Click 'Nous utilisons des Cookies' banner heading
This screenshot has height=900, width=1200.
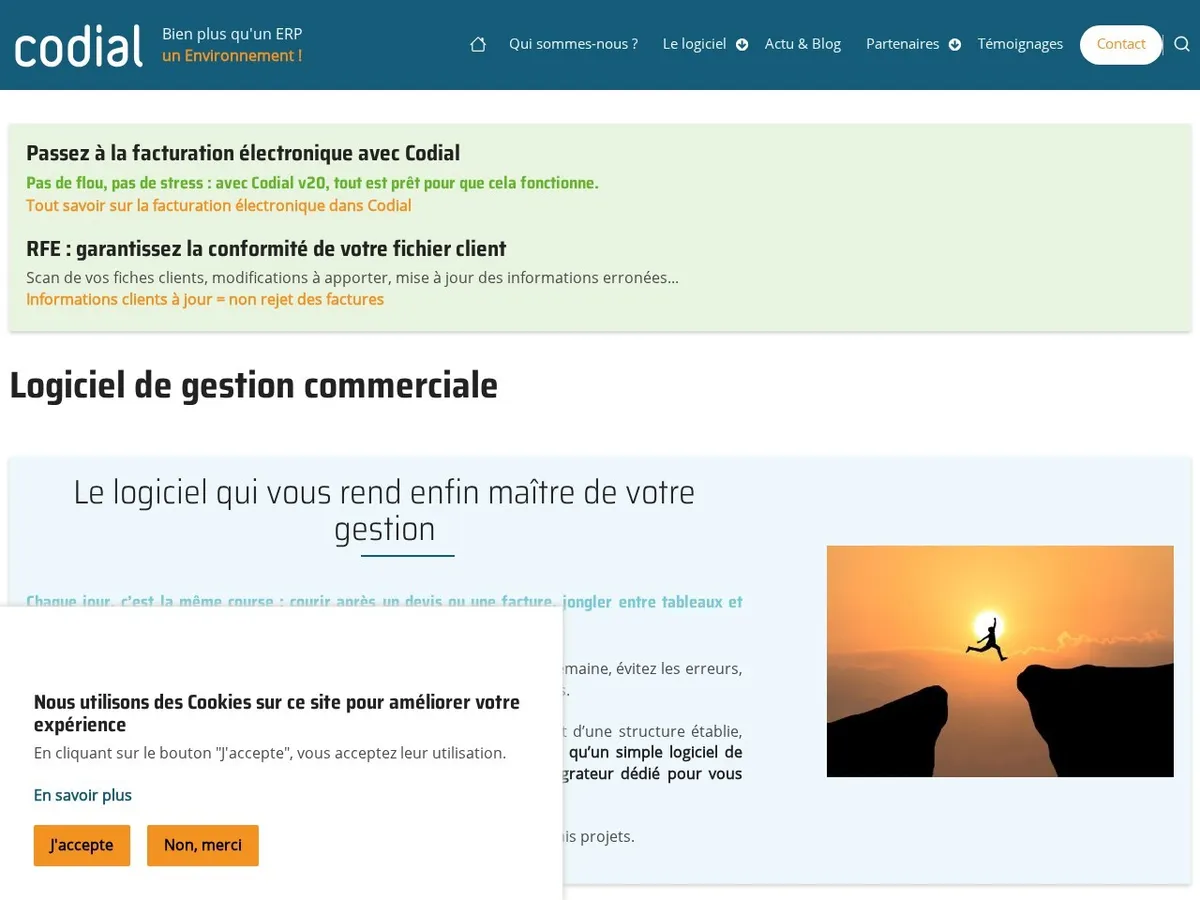click(277, 713)
